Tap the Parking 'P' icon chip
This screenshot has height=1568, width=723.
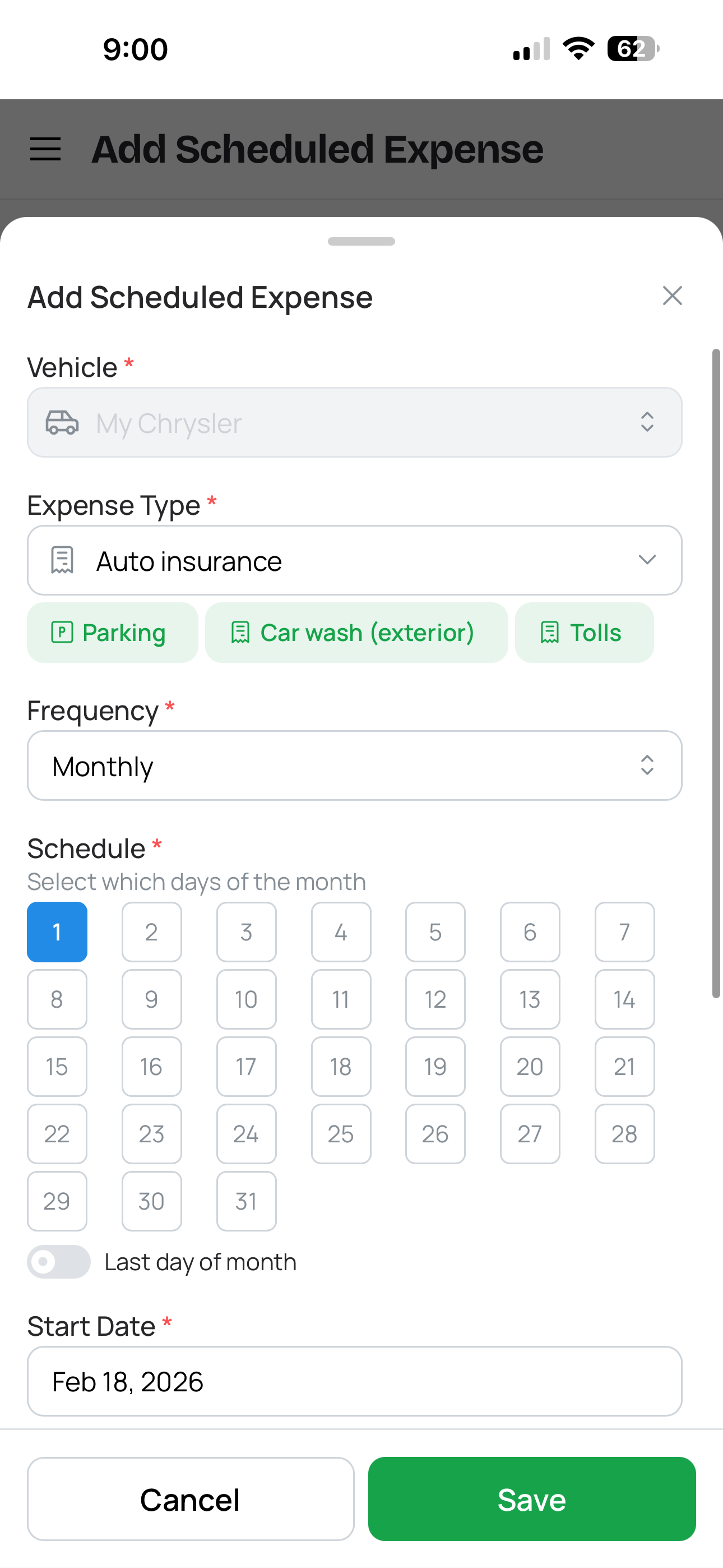tap(63, 633)
